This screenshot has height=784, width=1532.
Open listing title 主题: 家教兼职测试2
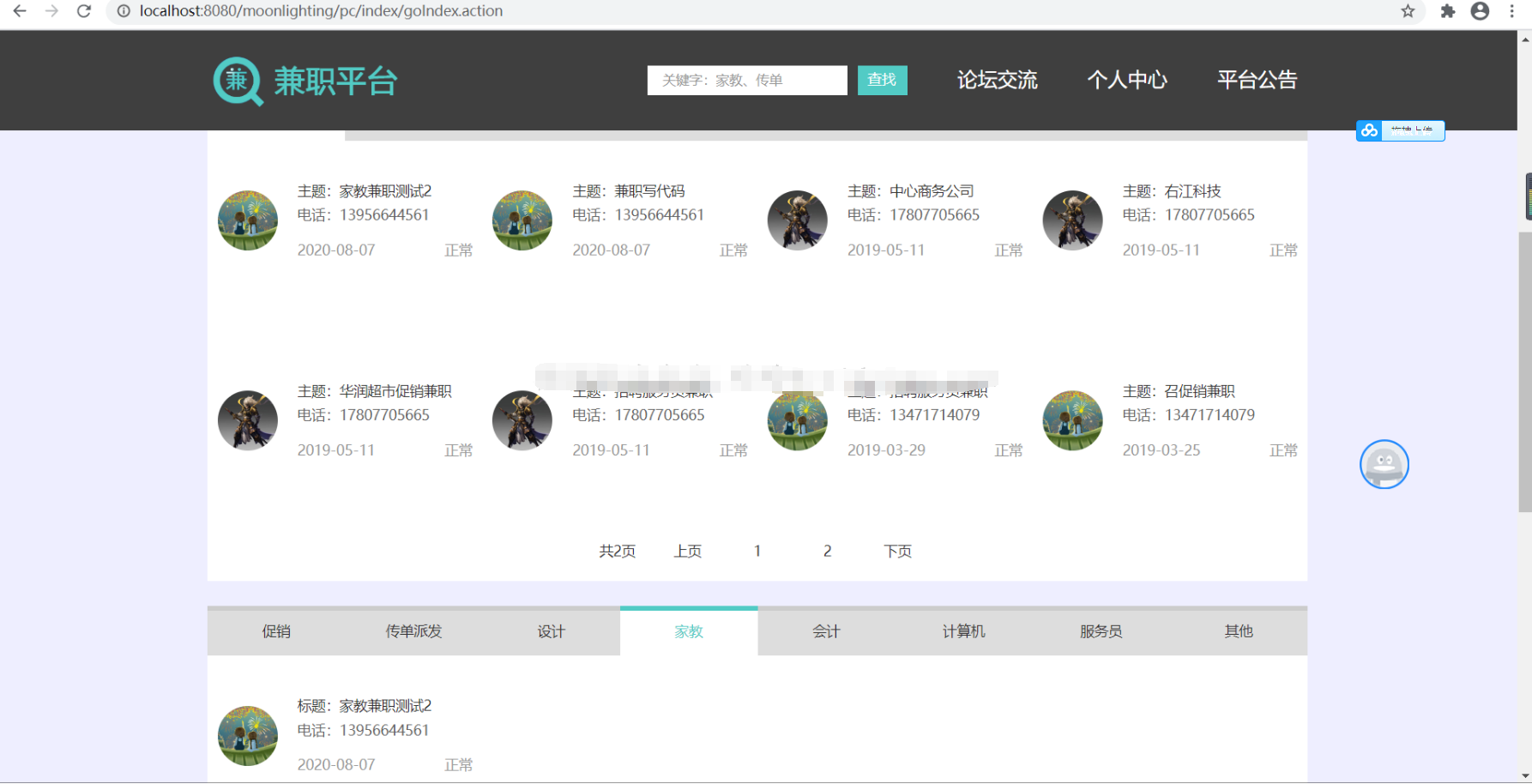[365, 191]
